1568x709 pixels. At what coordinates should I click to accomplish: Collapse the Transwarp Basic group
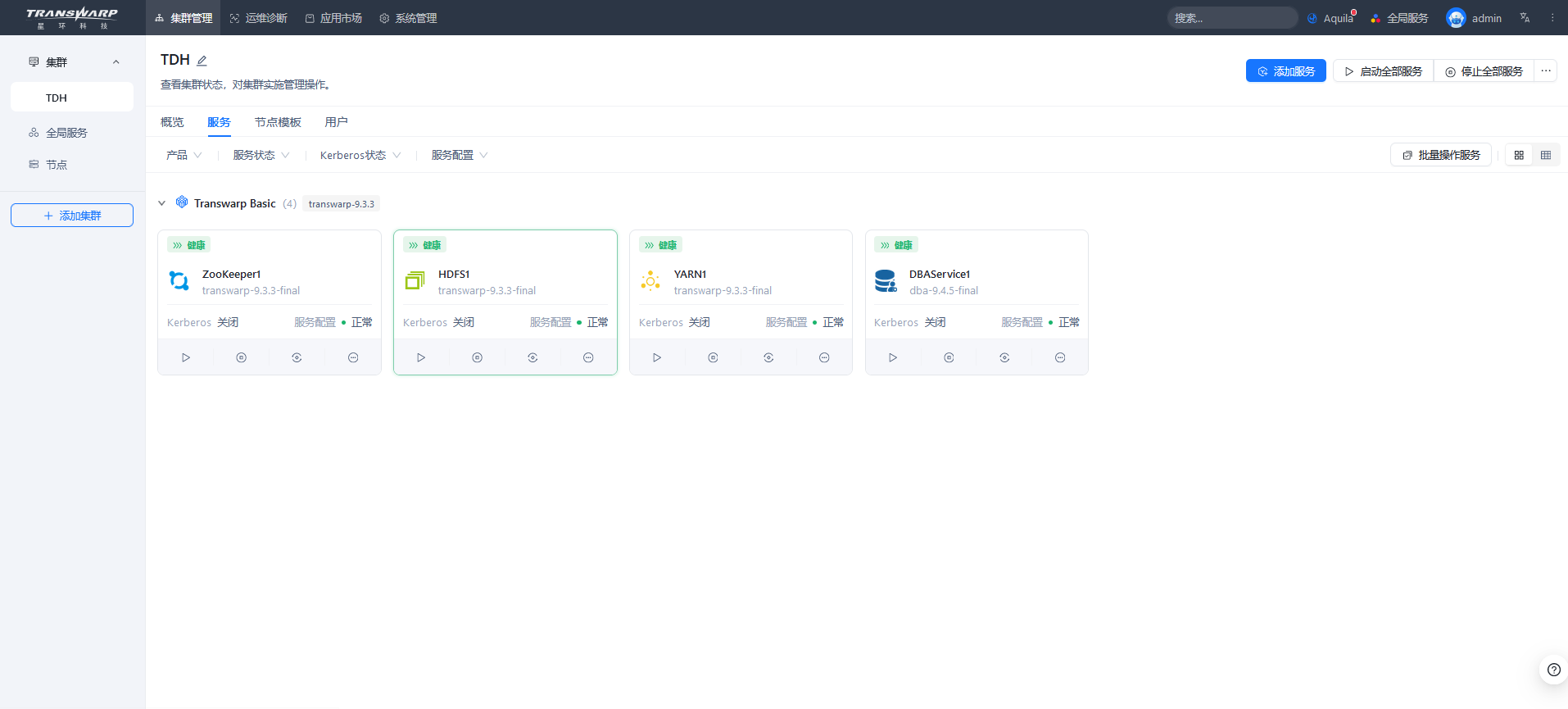[162, 203]
